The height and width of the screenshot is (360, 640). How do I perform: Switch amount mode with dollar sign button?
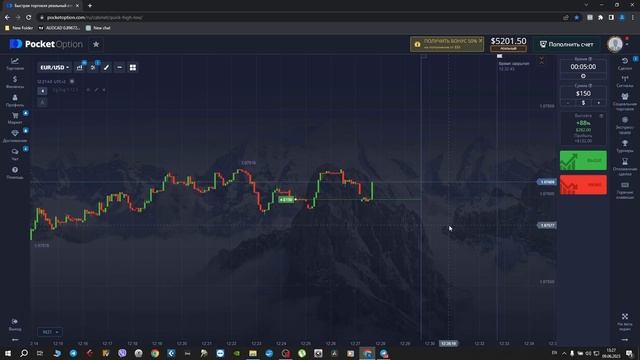pos(583,103)
